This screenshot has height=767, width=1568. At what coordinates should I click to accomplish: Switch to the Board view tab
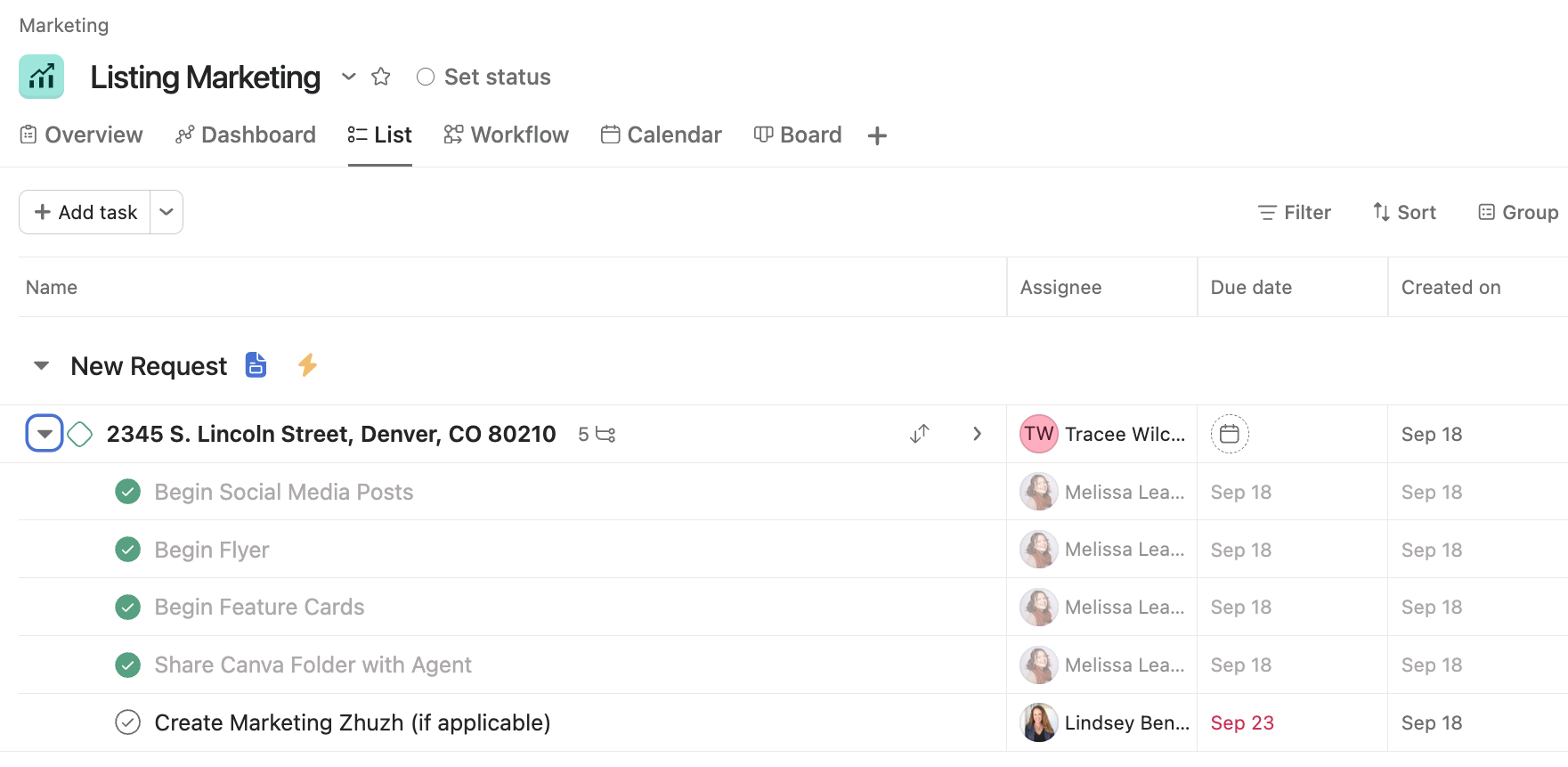798,135
